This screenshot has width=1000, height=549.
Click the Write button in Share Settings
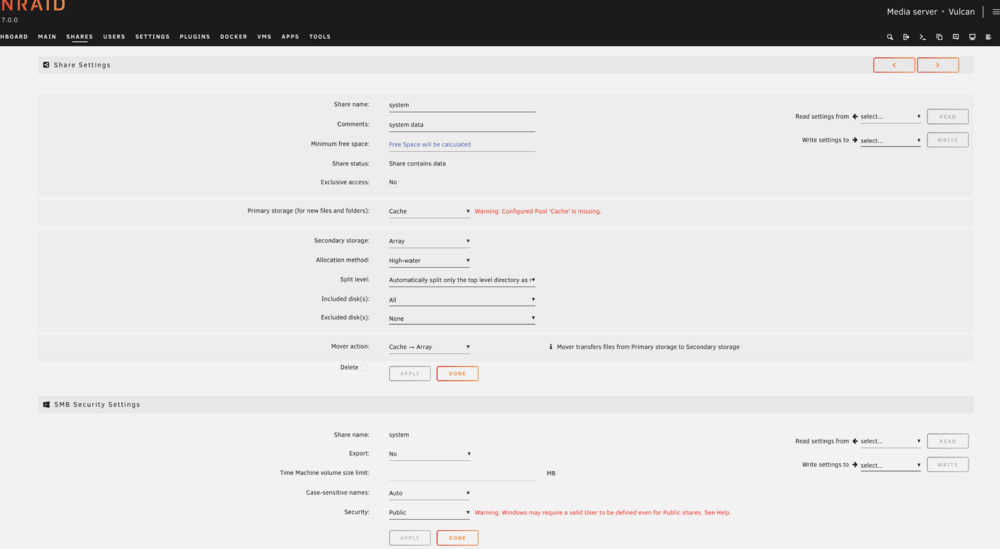(x=948, y=140)
